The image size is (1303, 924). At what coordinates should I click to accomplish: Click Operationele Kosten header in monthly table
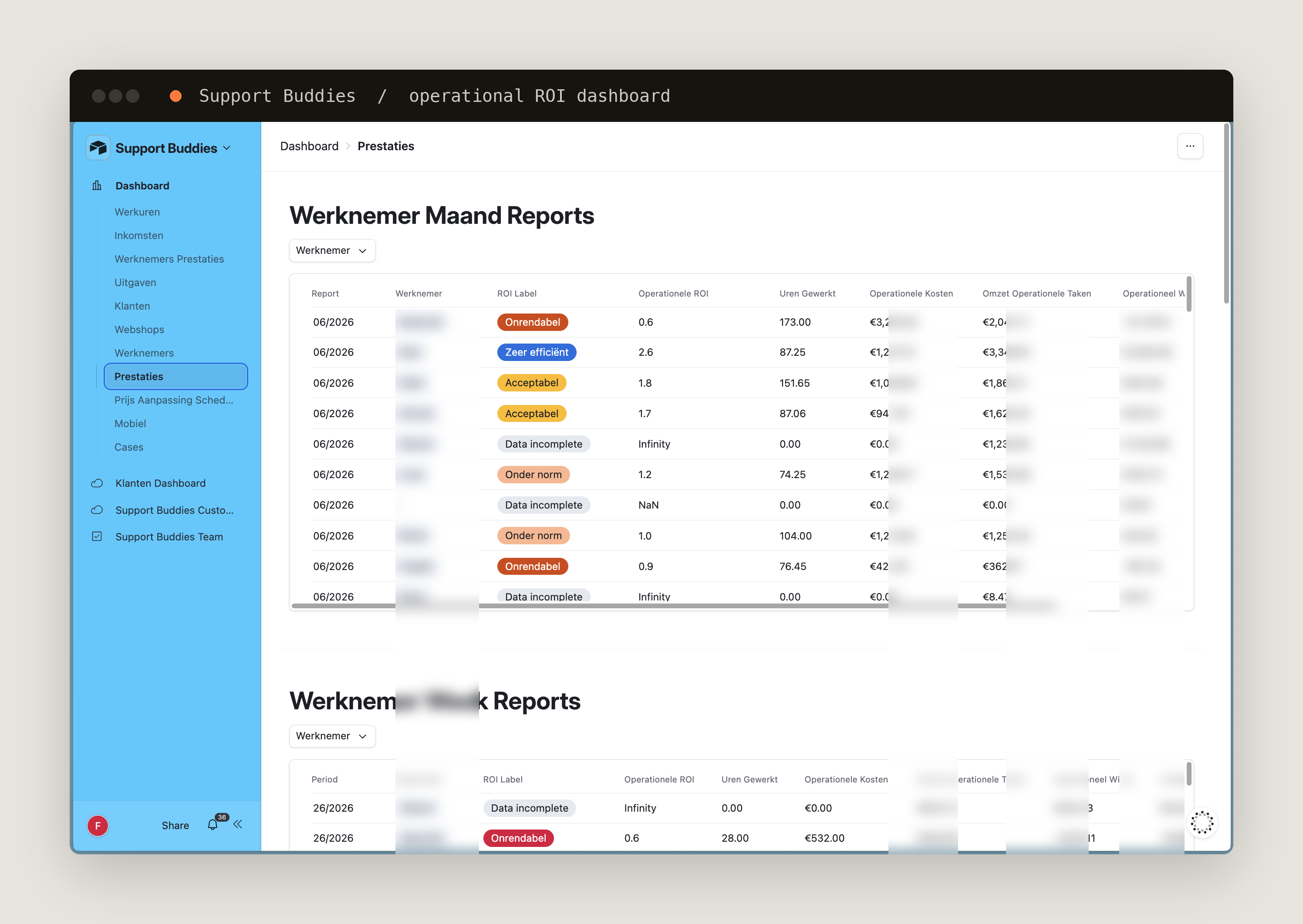pos(911,293)
